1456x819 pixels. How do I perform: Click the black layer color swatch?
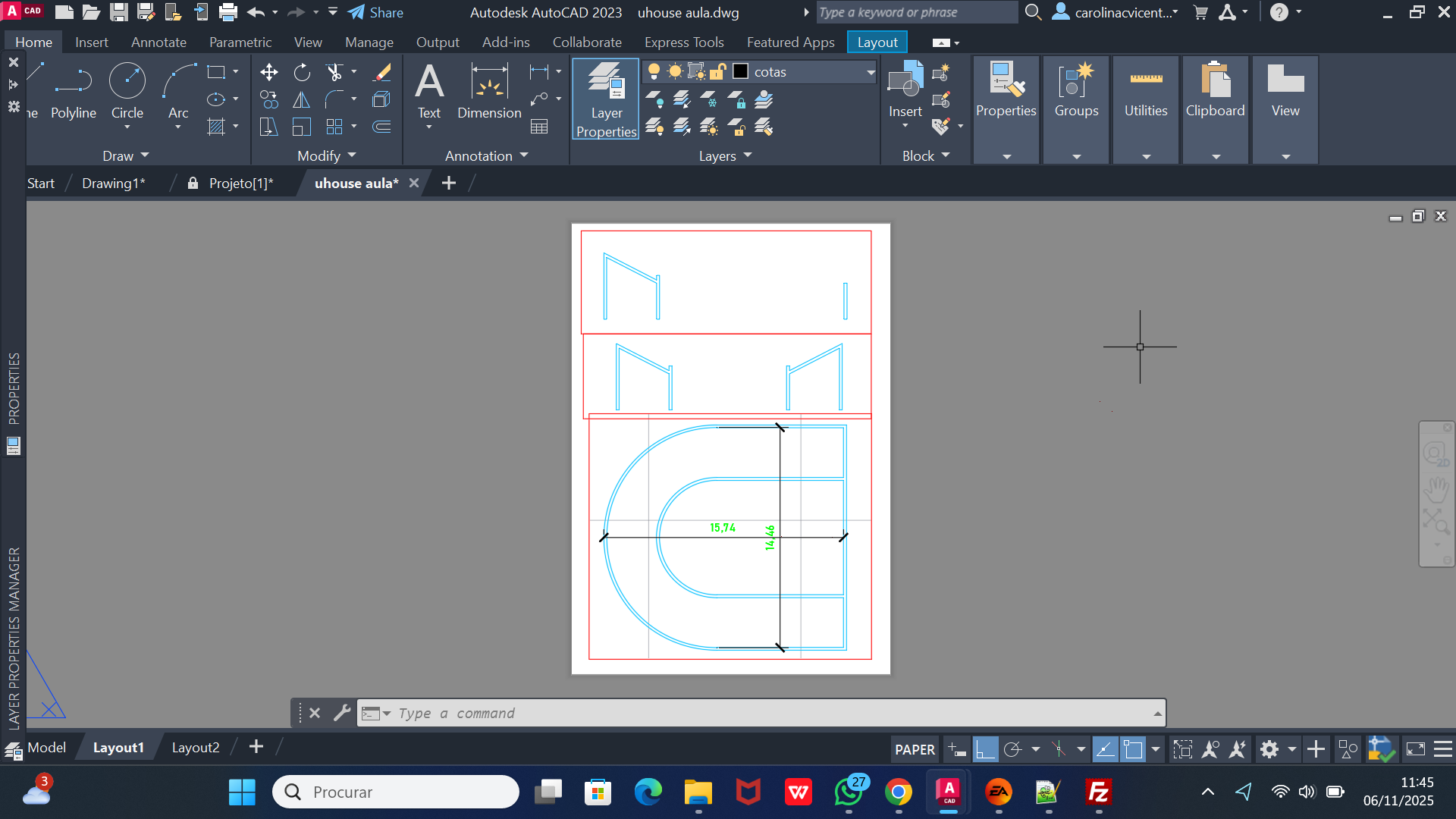741,72
